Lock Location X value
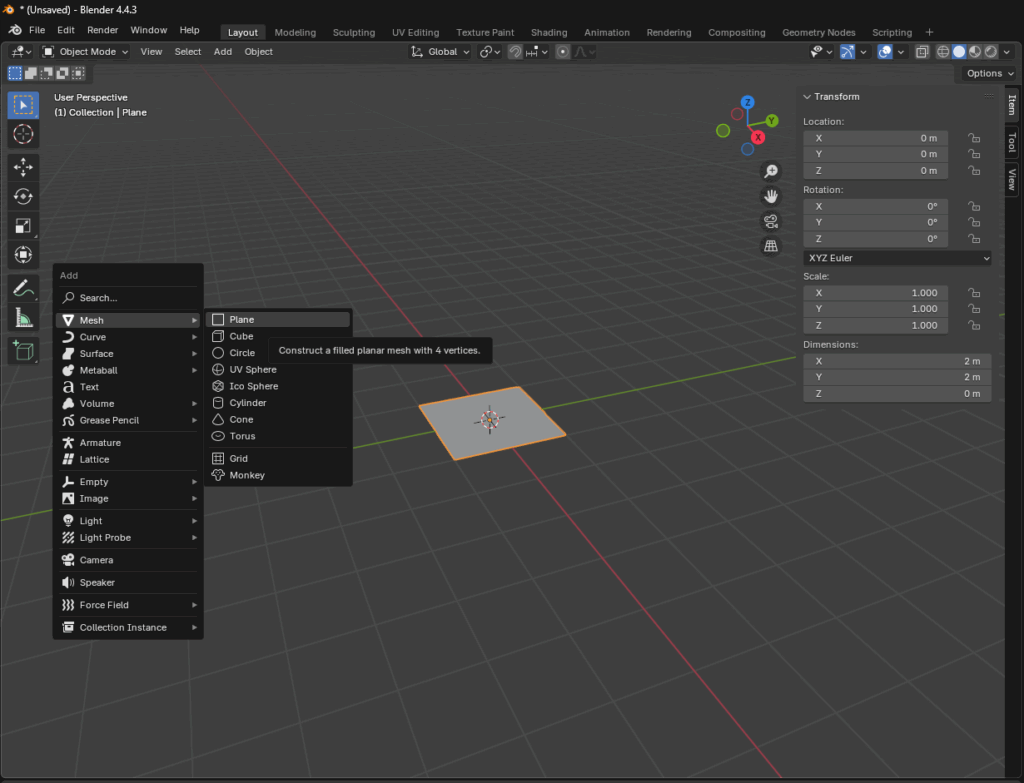The width and height of the screenshot is (1024, 783). click(974, 138)
